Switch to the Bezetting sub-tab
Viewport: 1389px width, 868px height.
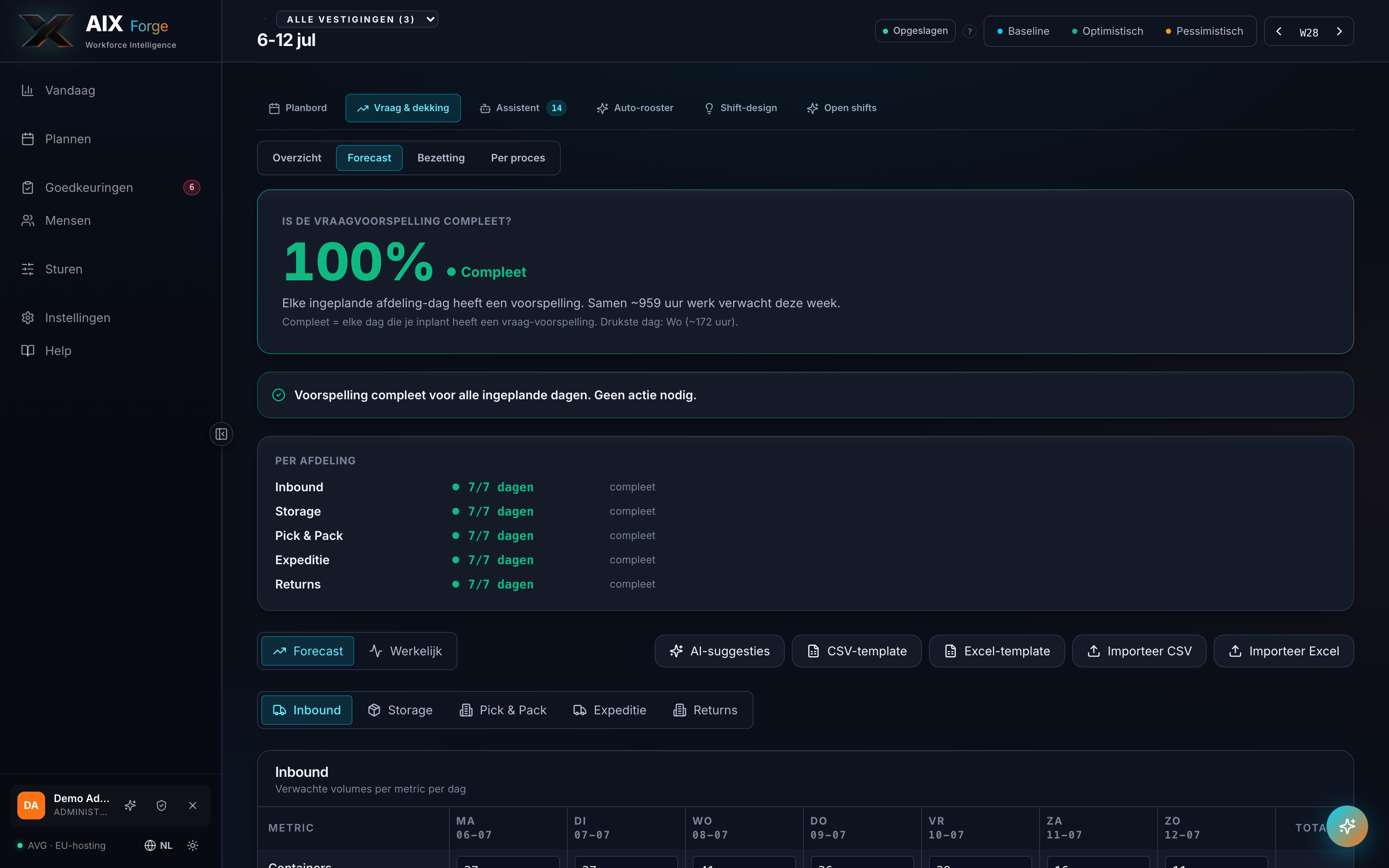(x=441, y=158)
